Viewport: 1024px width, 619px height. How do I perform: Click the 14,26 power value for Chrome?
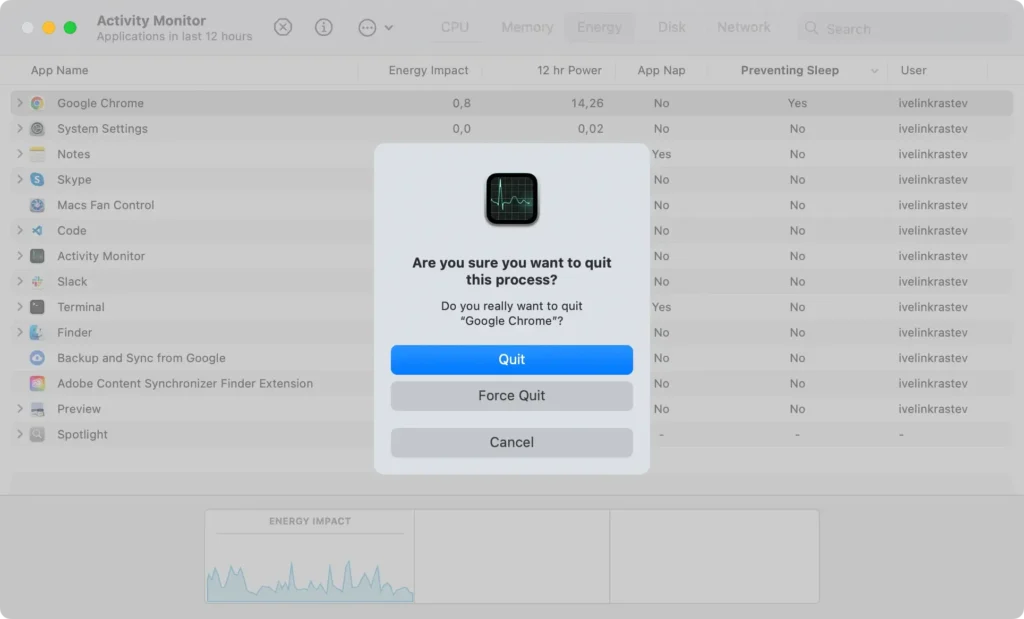[x=586, y=103]
